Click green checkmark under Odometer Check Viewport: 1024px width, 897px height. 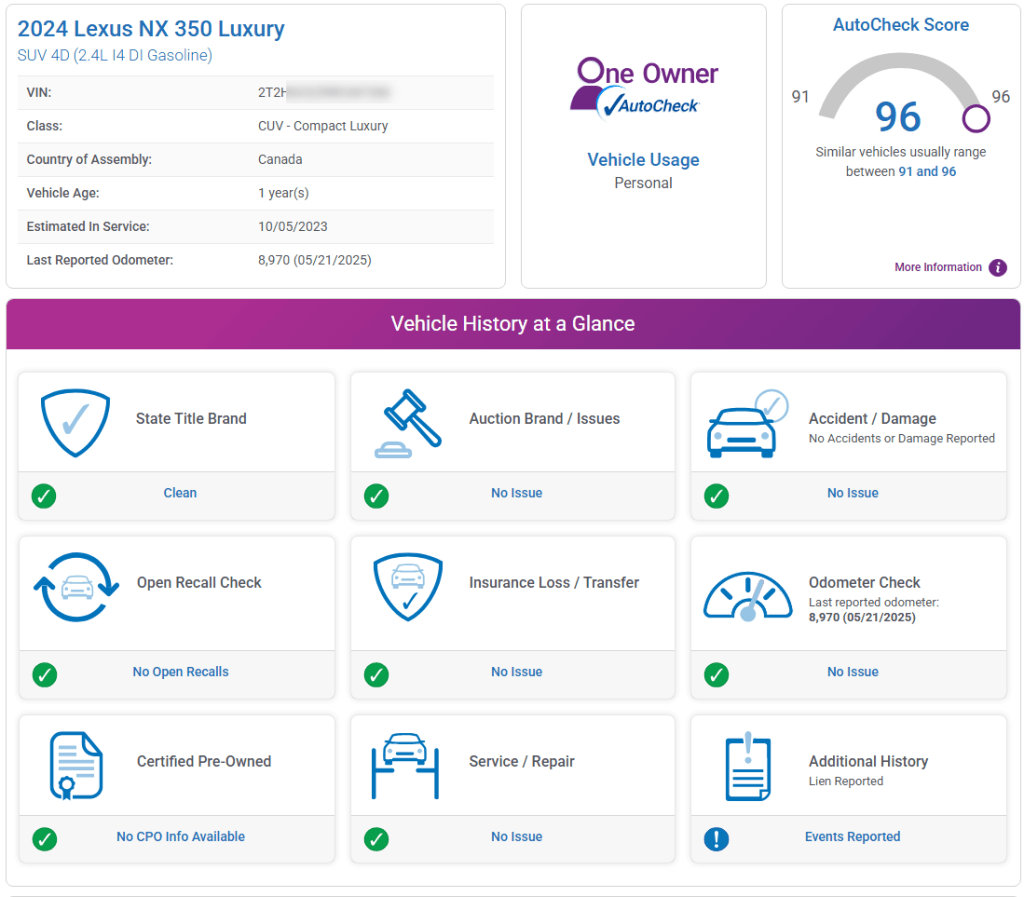[x=716, y=674]
